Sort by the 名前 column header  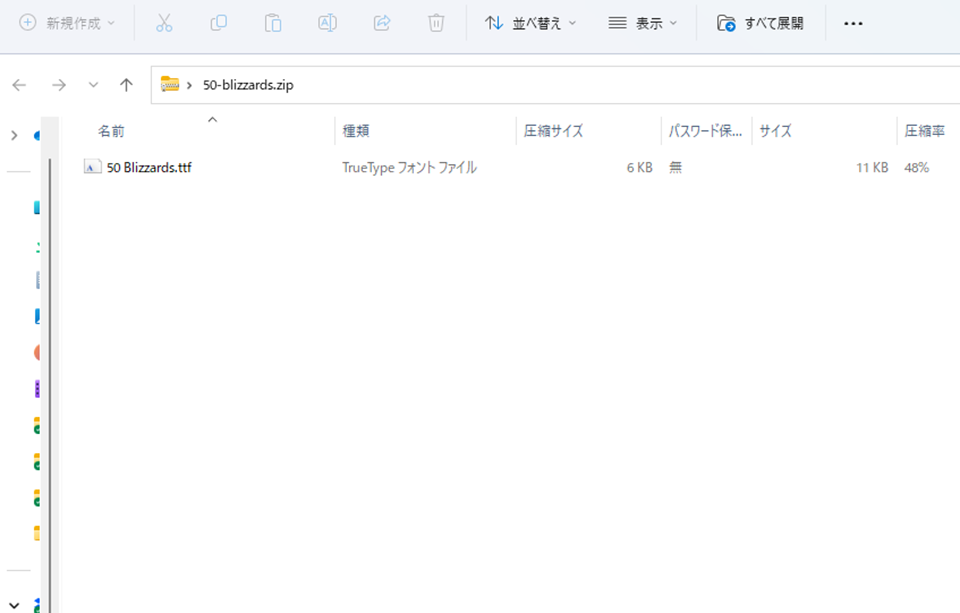click(111, 131)
